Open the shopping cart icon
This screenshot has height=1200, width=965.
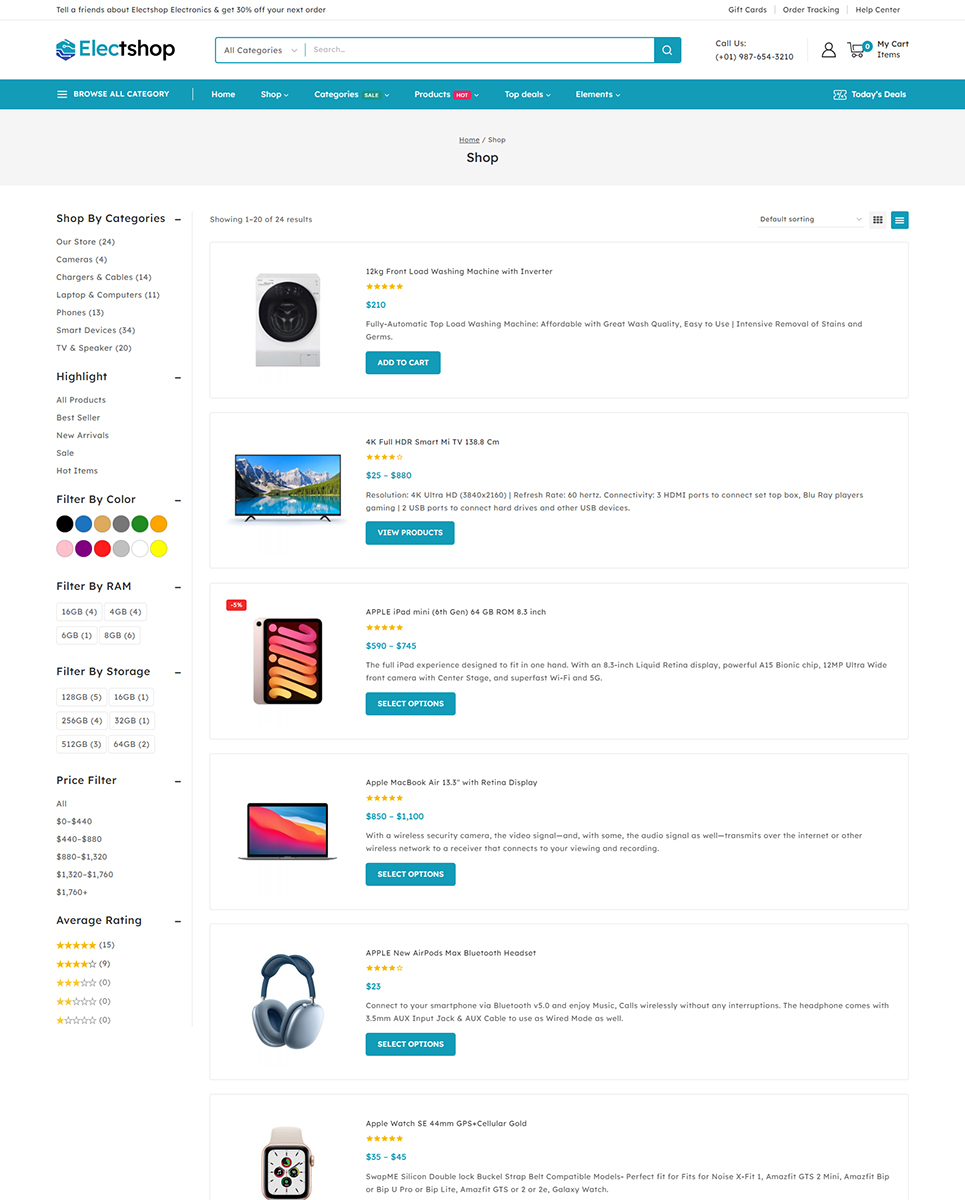pyautogui.click(x=856, y=49)
